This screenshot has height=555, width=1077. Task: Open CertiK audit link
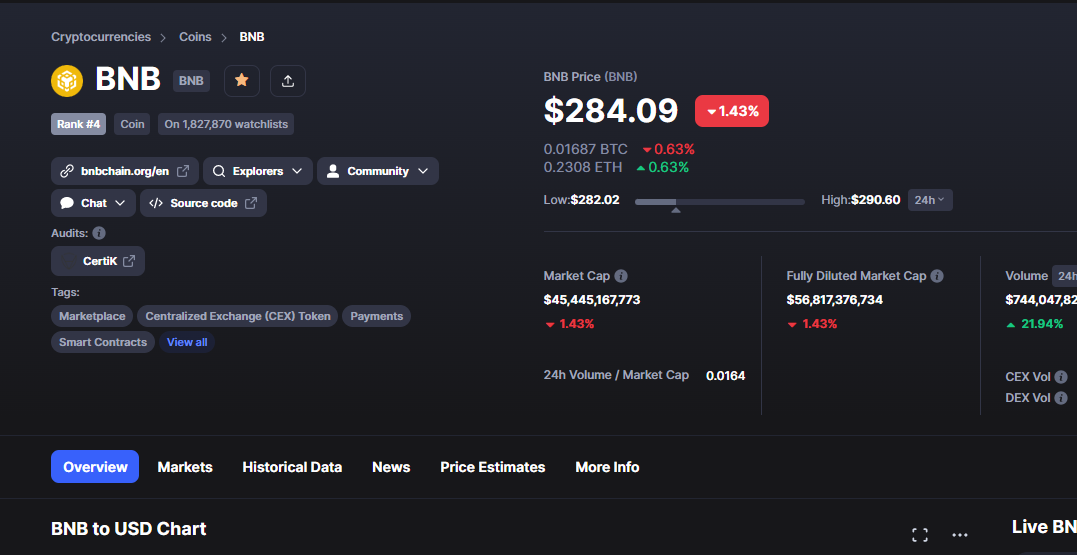[x=98, y=261]
